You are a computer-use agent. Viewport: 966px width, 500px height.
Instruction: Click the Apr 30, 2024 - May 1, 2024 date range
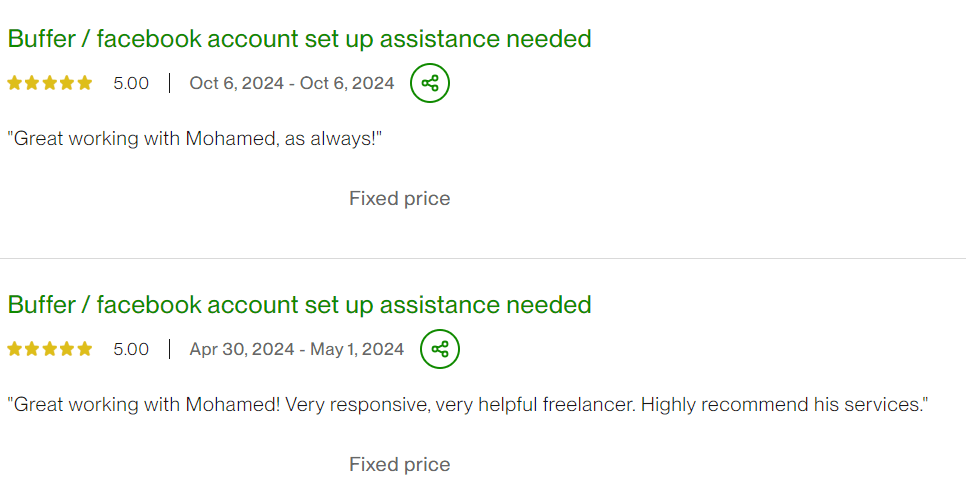(297, 349)
